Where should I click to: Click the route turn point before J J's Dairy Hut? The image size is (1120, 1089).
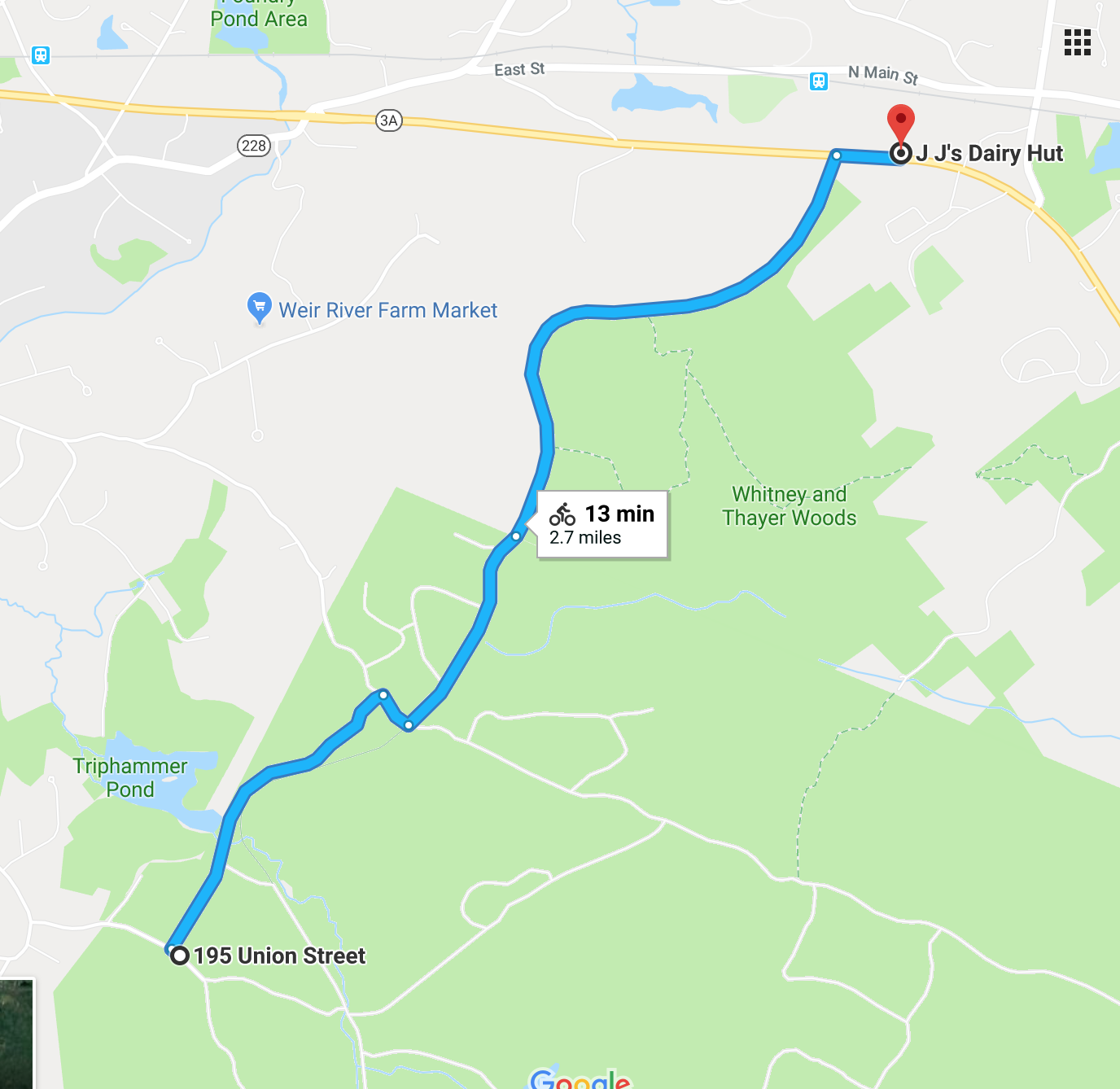tap(837, 155)
